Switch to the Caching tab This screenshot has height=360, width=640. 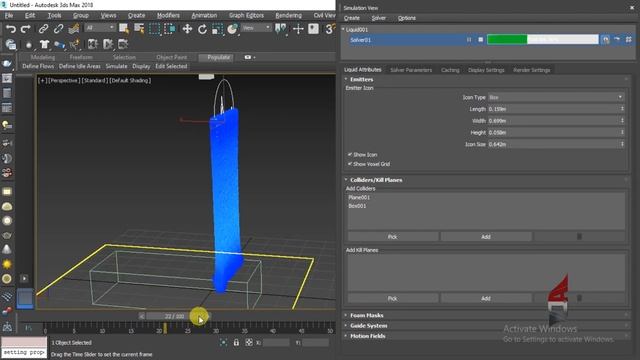(450, 70)
